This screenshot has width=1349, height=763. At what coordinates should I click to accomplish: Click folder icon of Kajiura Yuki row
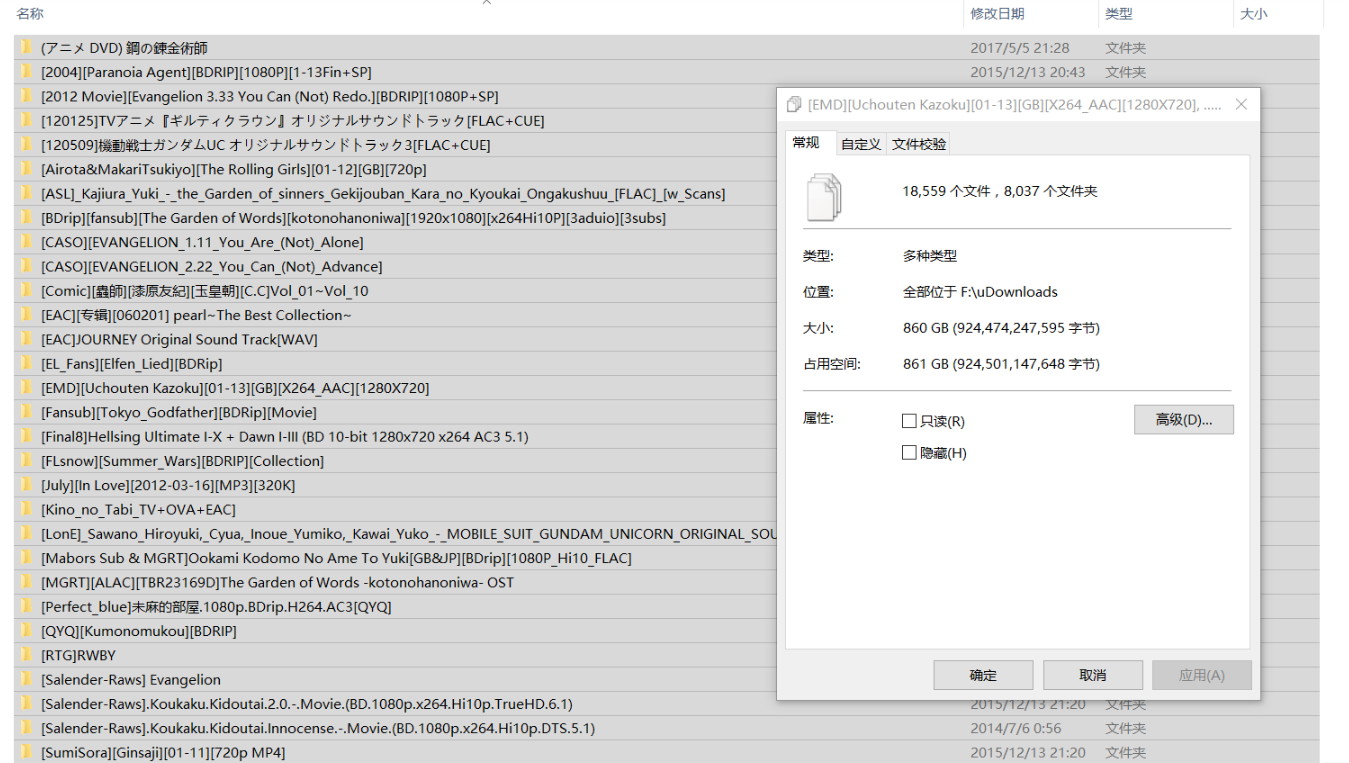click(x=27, y=194)
